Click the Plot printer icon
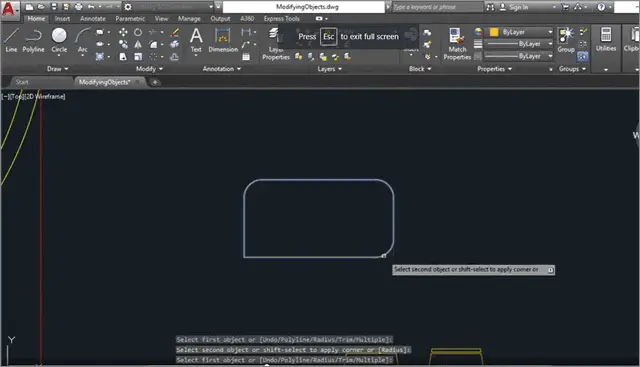Screen dimensions: 640x367 pyautogui.click(x=79, y=7)
